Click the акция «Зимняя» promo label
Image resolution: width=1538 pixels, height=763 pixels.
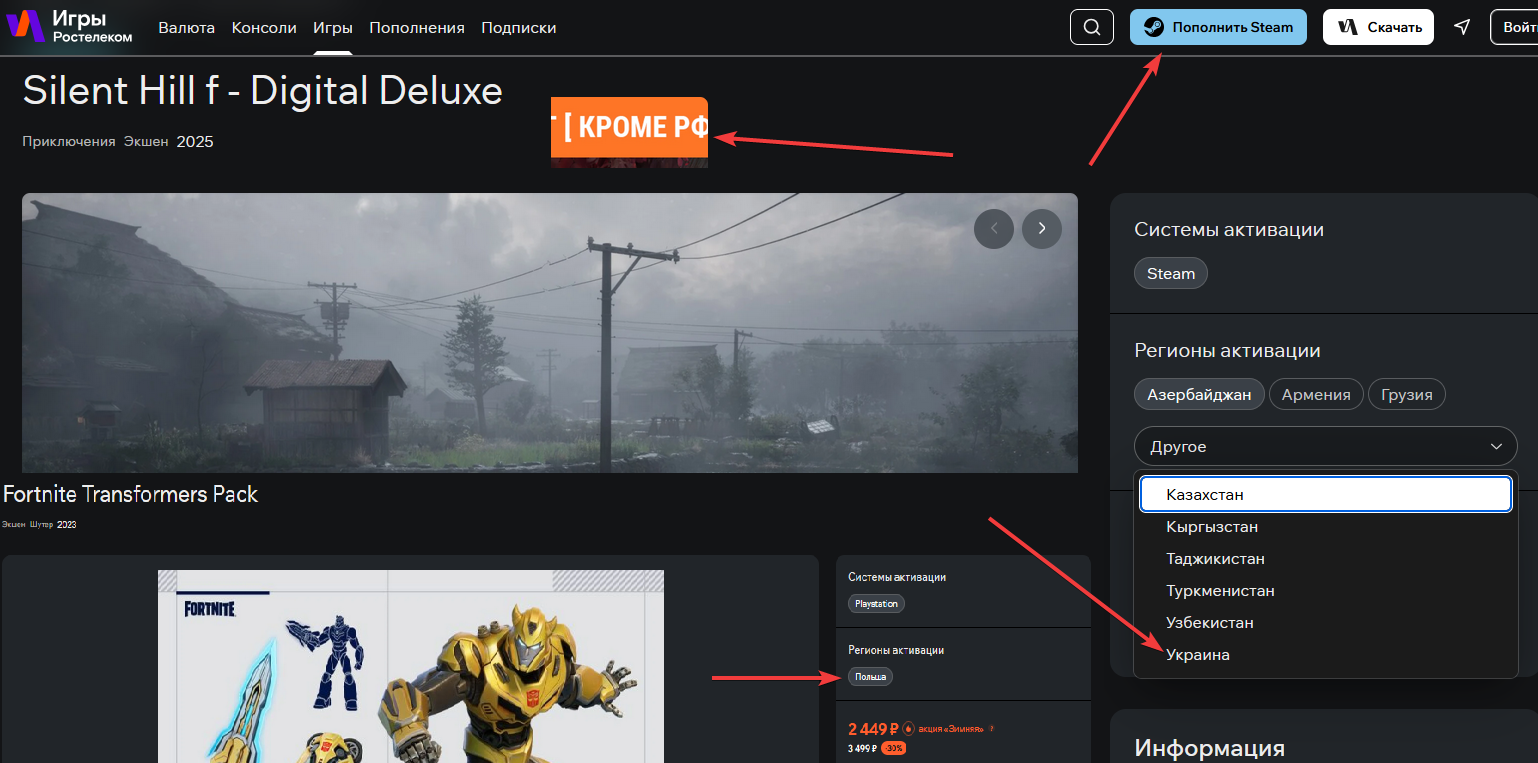click(949, 728)
